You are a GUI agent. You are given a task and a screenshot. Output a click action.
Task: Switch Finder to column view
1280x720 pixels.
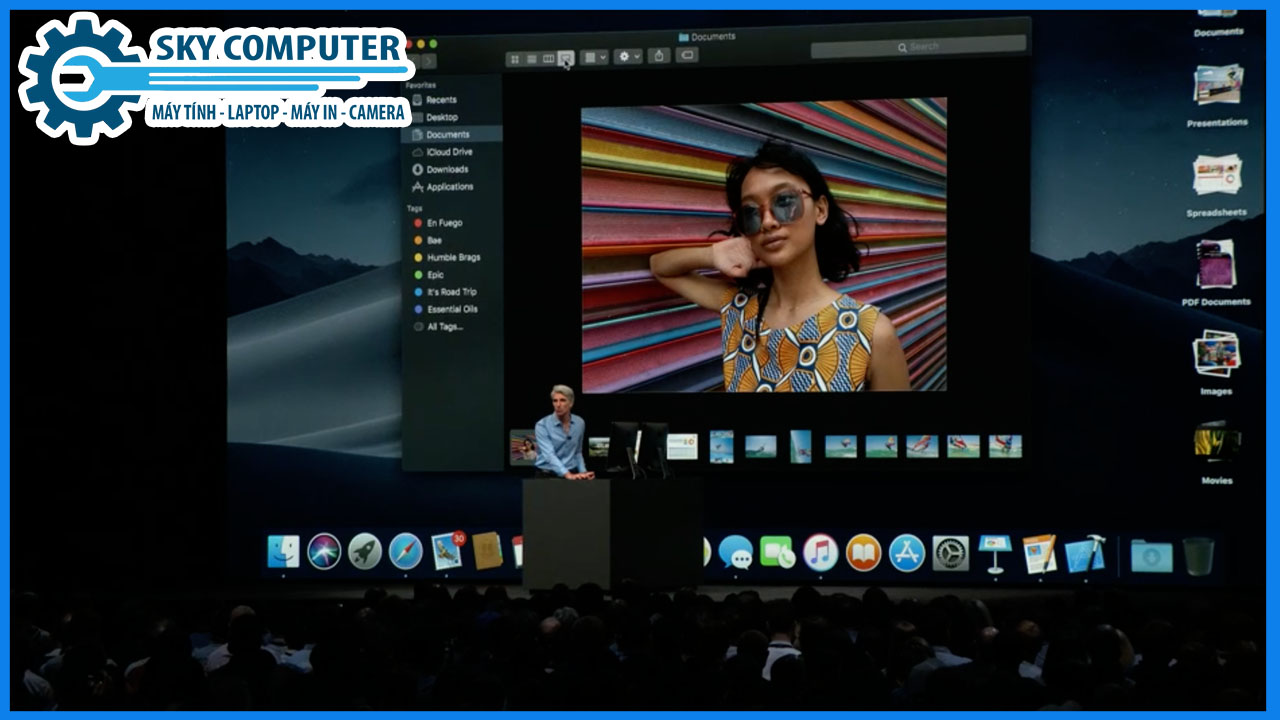tap(548, 59)
